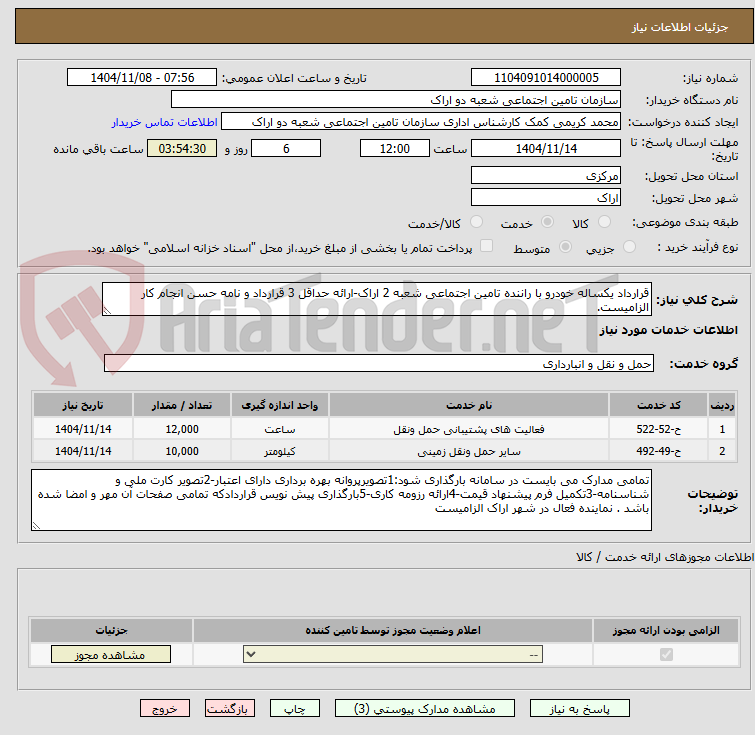Image resolution: width=755 pixels, height=735 pixels.
Task: Click استان محل تحویل field مرکزی
Action: click(x=546, y=175)
